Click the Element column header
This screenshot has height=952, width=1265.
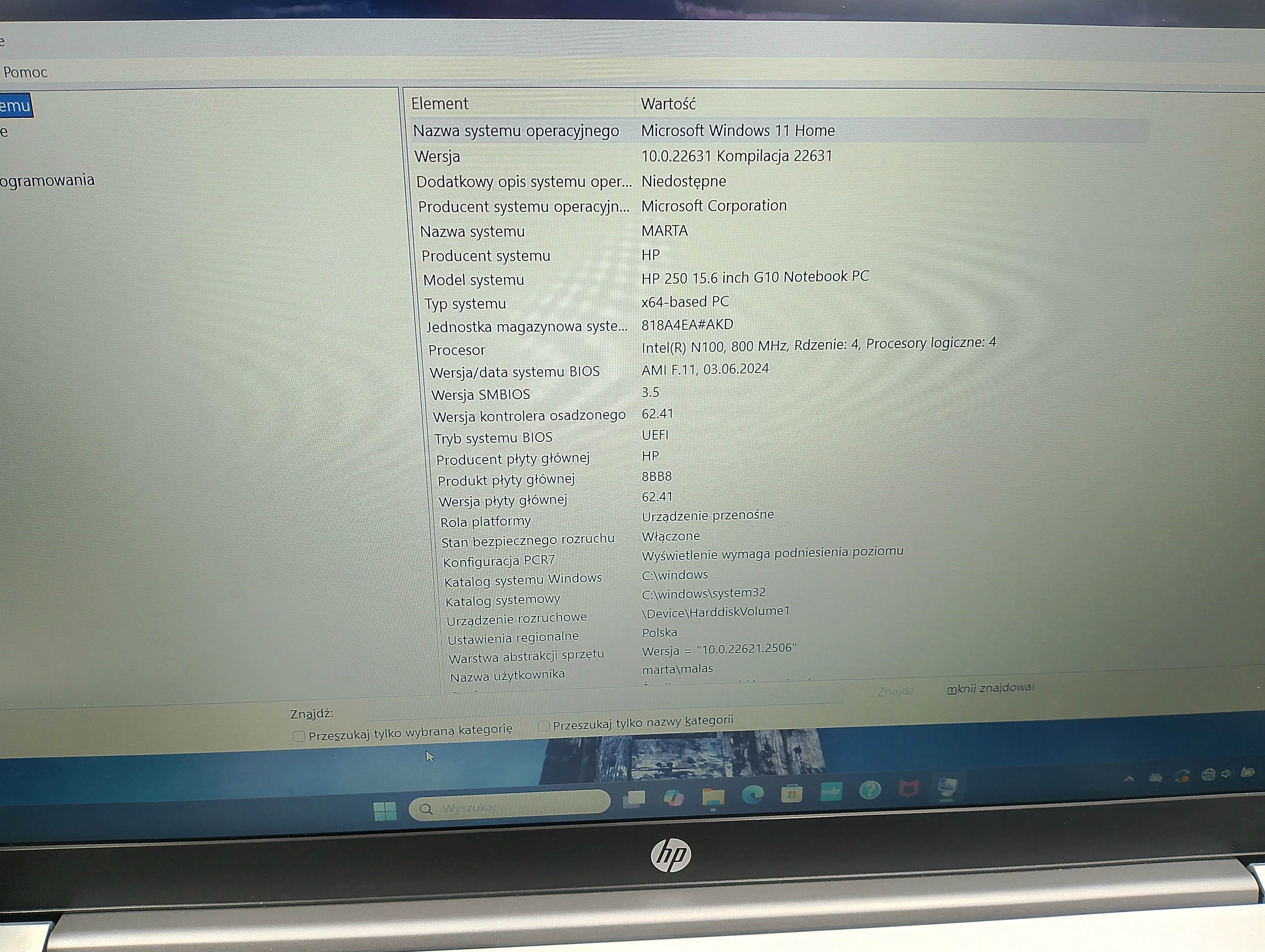(x=439, y=104)
